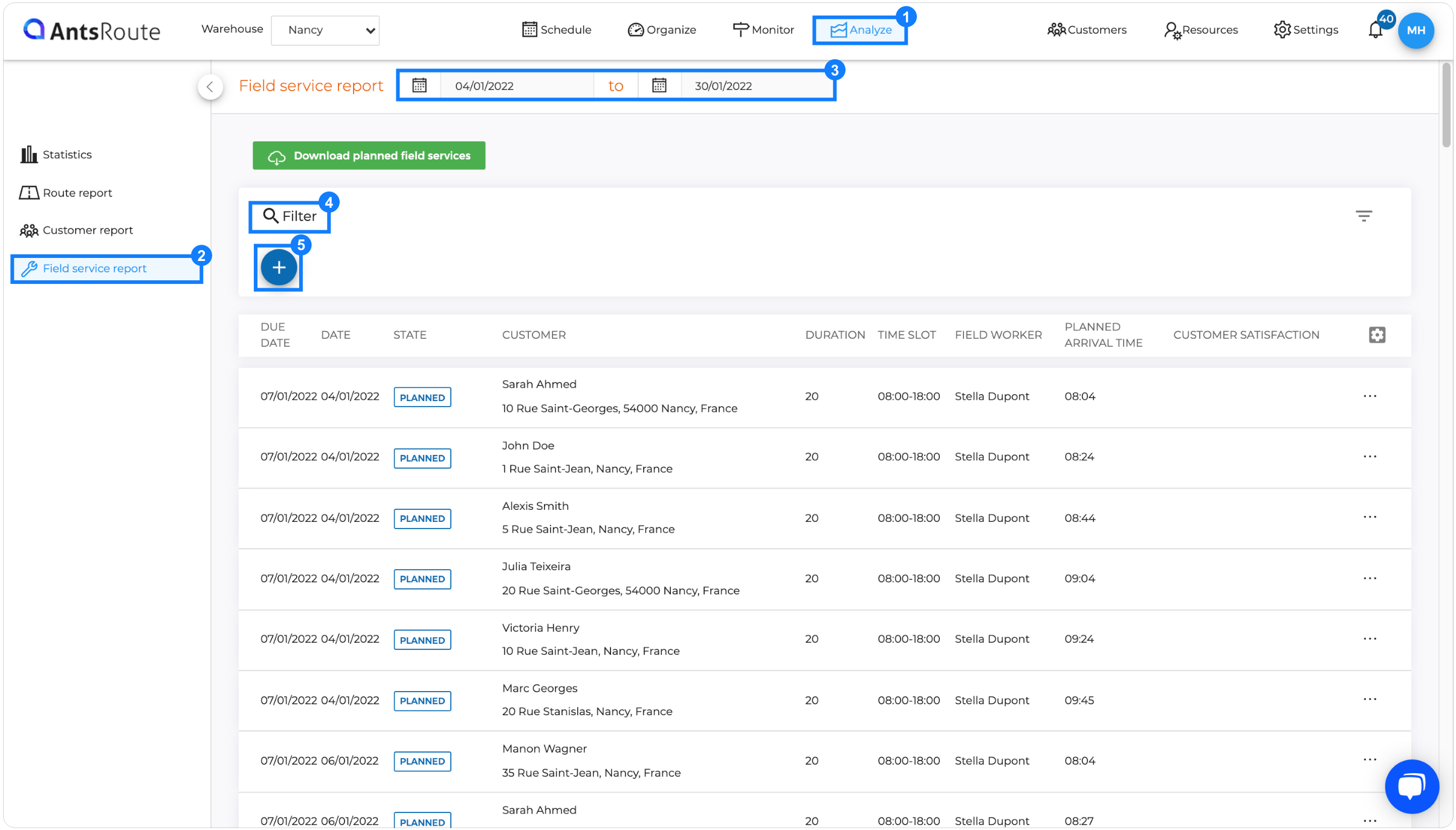Sort by TIME SLOT column header

[x=907, y=335]
